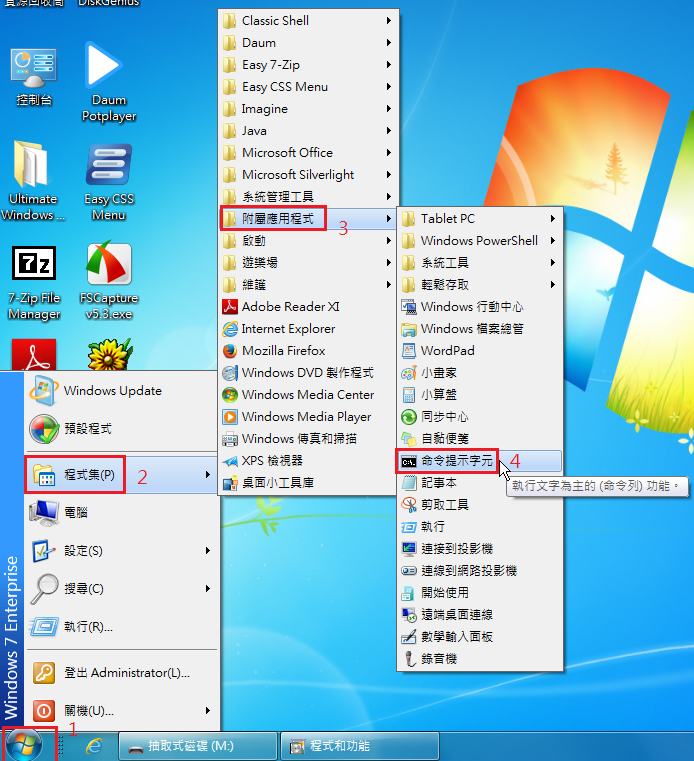This screenshot has width=694, height=761.
Task: Expand the Windows PowerShell submenu
Action: 480,241
